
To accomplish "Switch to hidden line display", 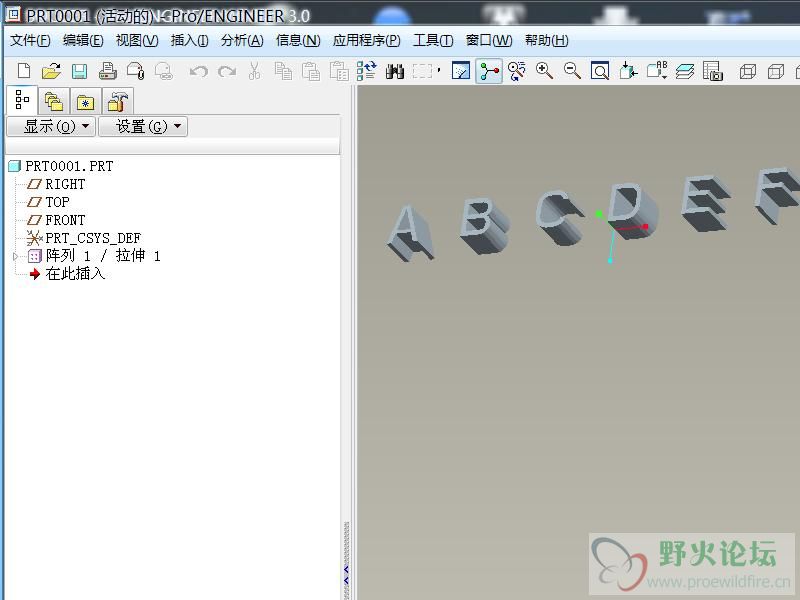I will pyautogui.click(x=776, y=71).
